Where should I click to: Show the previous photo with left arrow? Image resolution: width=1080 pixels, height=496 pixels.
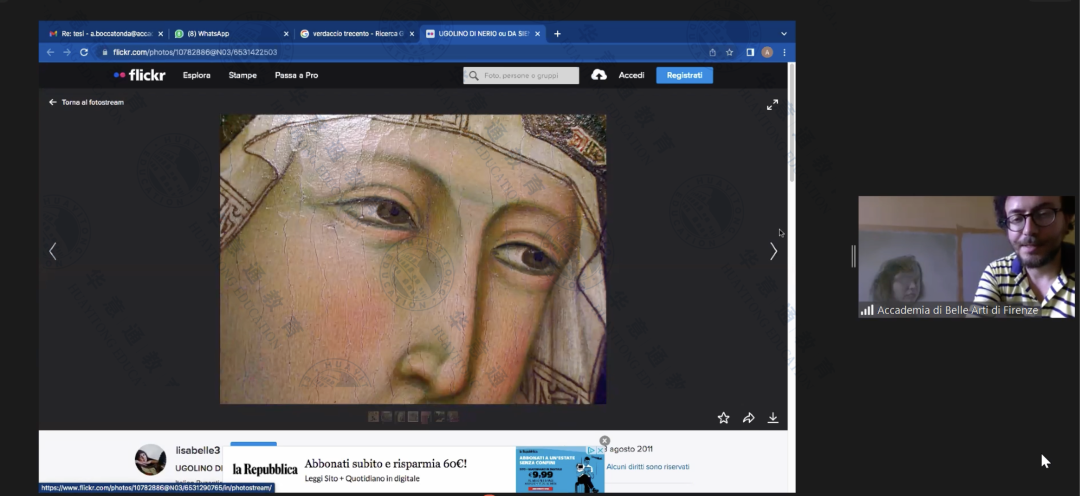tap(52, 251)
